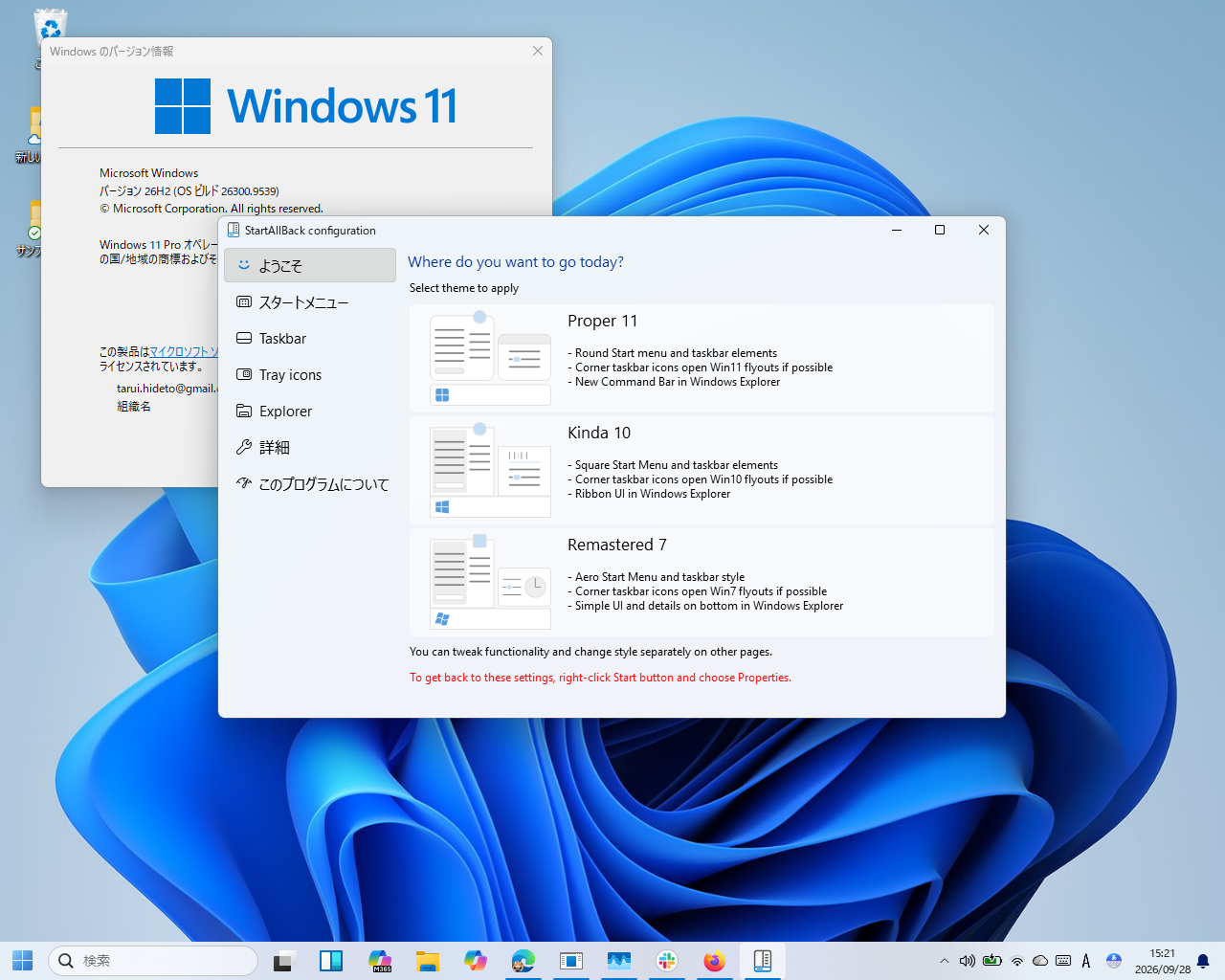
Task: Maximize the StartAllBack configuration window
Action: [x=940, y=230]
